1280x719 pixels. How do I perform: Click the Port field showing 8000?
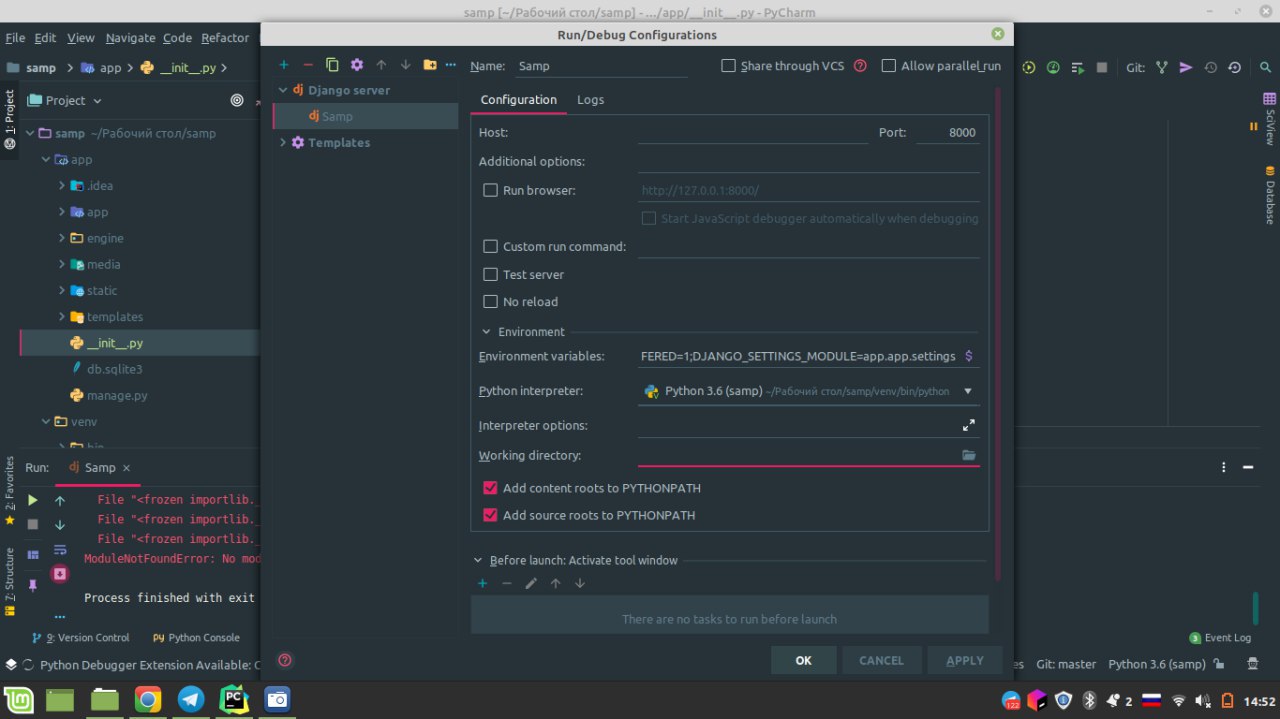click(947, 132)
